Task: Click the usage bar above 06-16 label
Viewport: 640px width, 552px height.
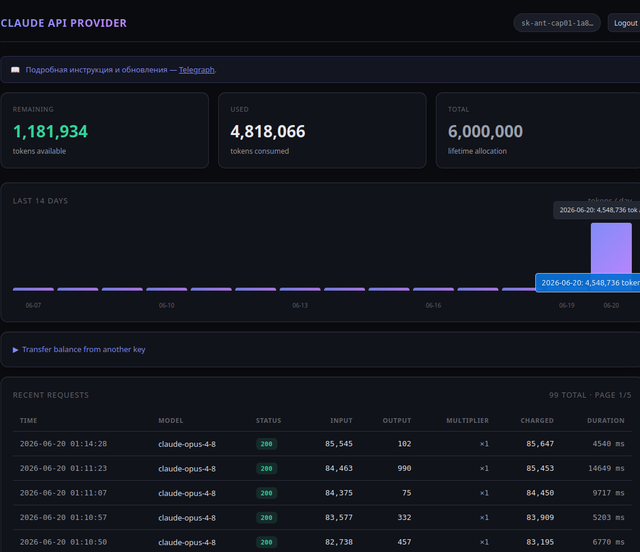Action: (x=433, y=289)
